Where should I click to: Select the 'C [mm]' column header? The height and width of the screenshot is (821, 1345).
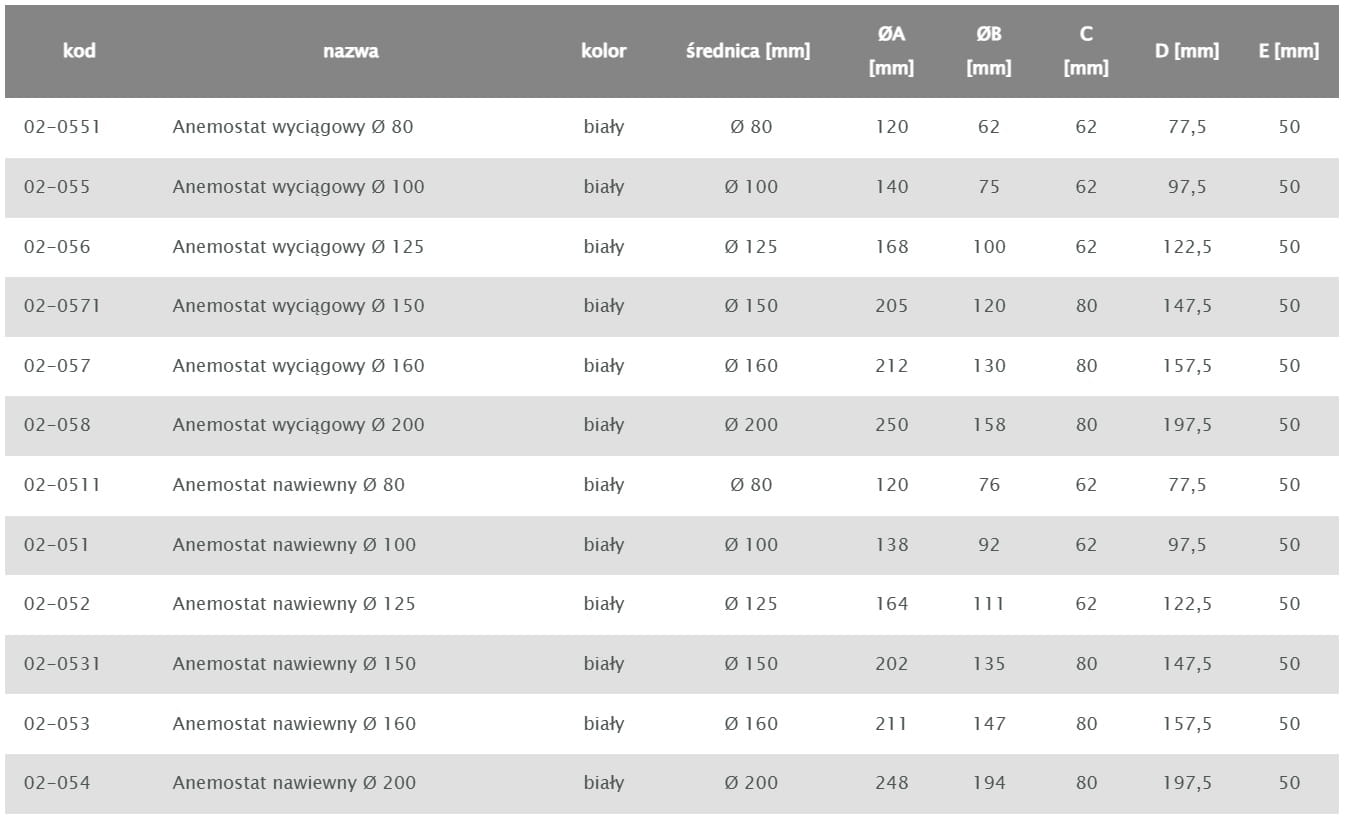[1086, 51]
